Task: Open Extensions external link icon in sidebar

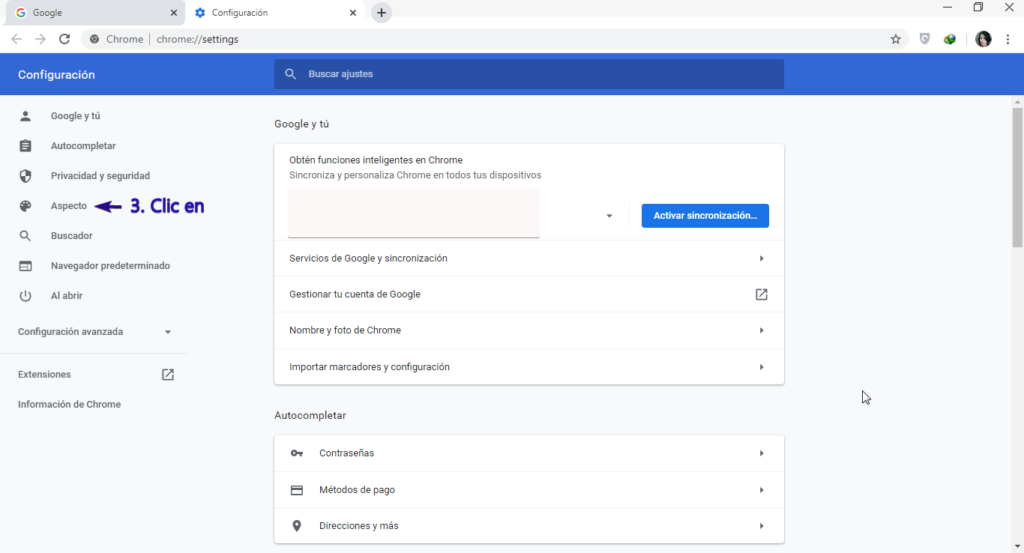Action: pyautogui.click(x=168, y=374)
